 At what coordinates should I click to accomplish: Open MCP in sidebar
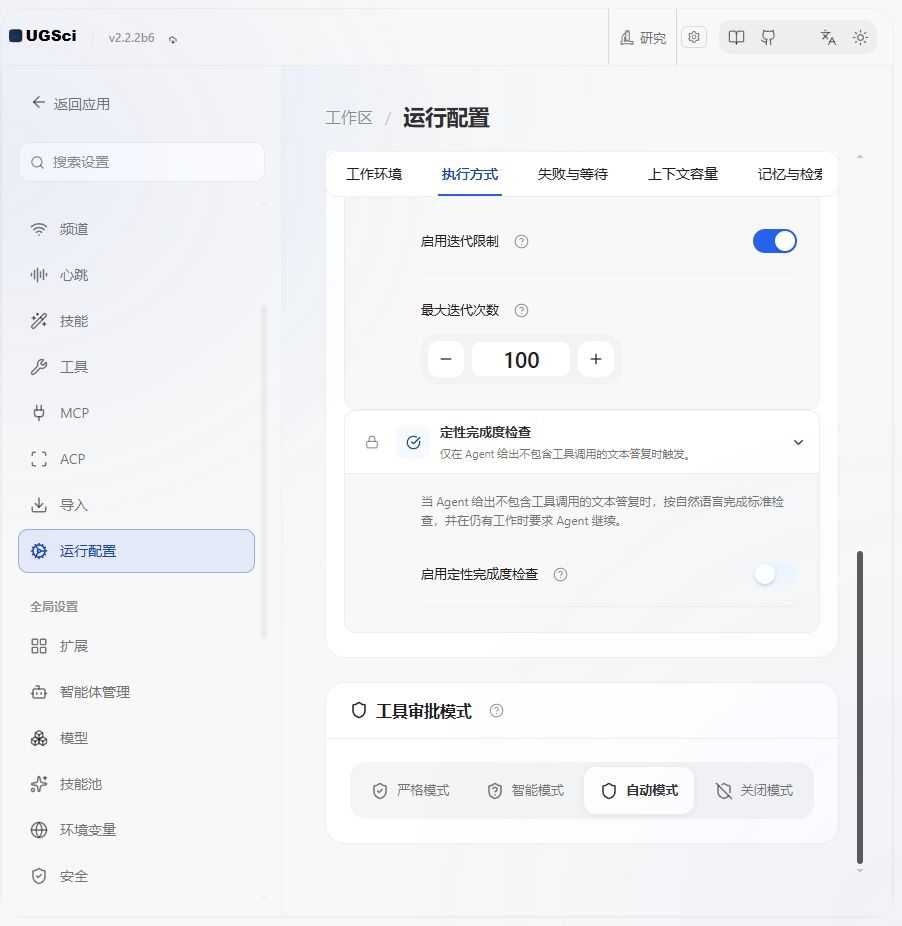(137, 413)
